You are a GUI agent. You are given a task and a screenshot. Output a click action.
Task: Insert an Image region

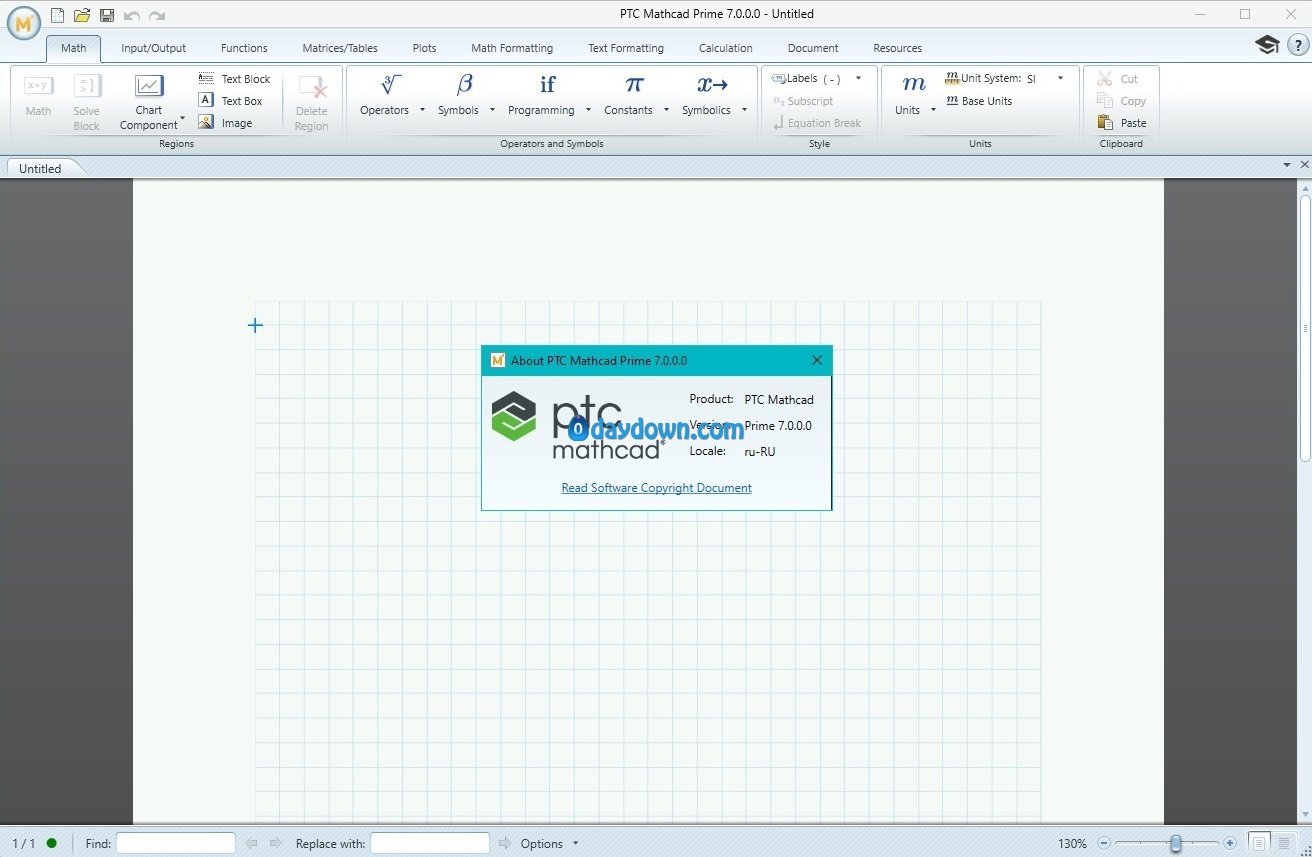(225, 123)
